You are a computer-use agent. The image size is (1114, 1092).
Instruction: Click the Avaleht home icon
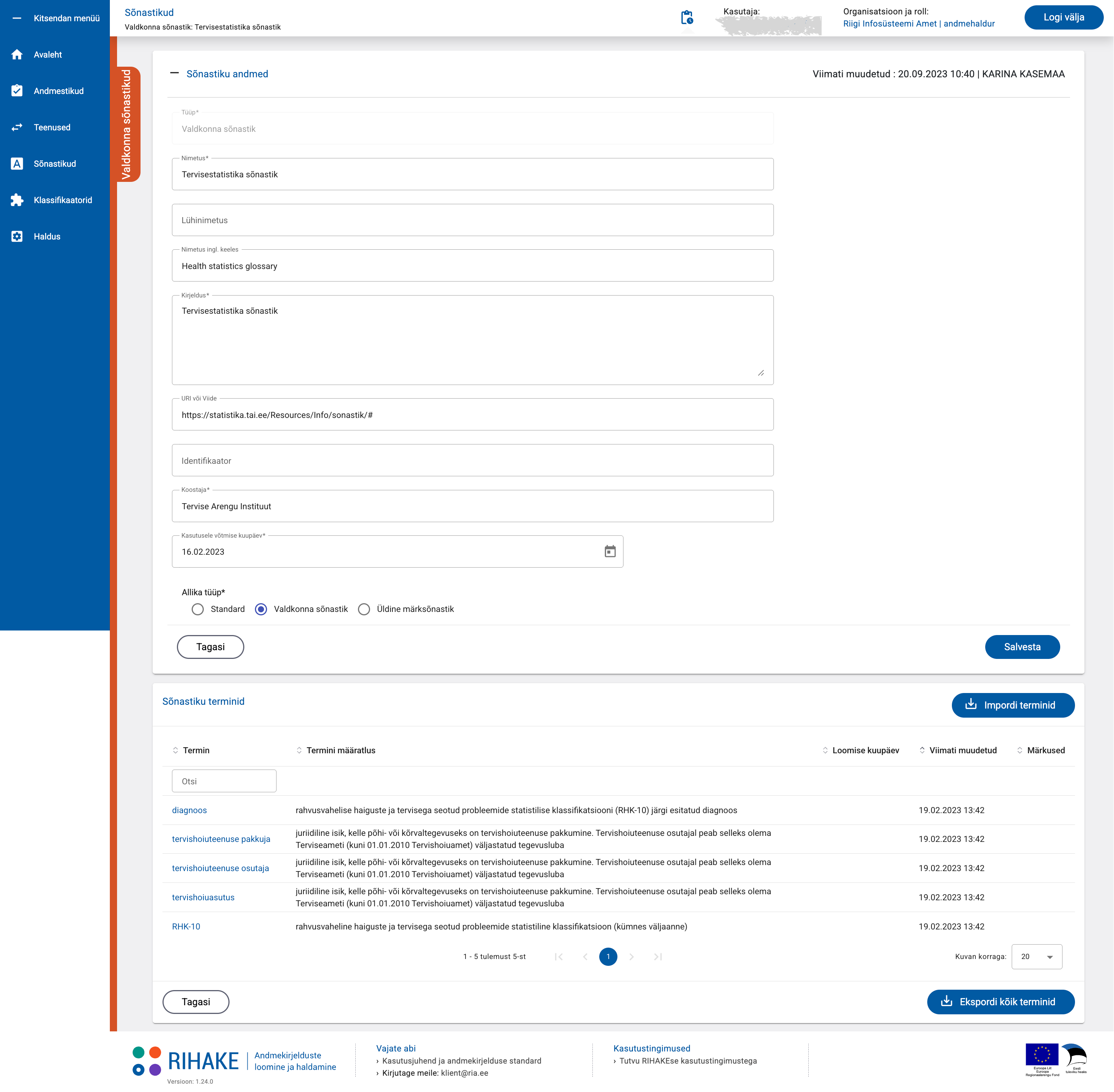pos(17,55)
